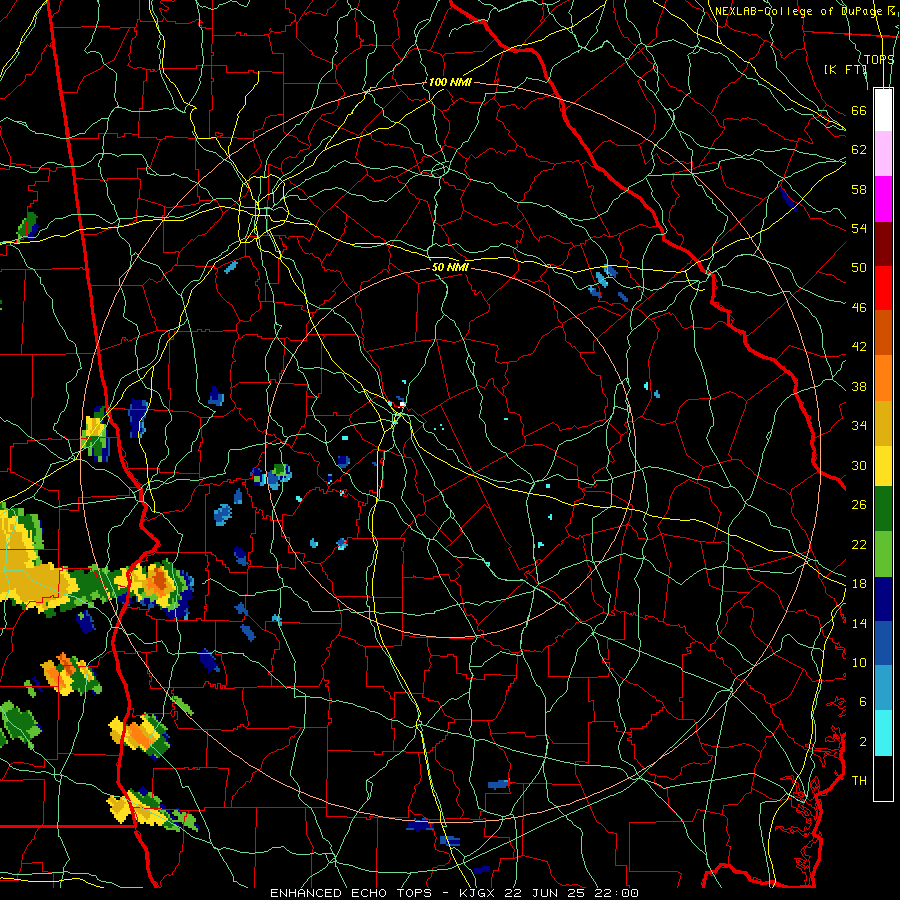Click legend value "50"
The width and height of the screenshot is (900, 900).
859,267
